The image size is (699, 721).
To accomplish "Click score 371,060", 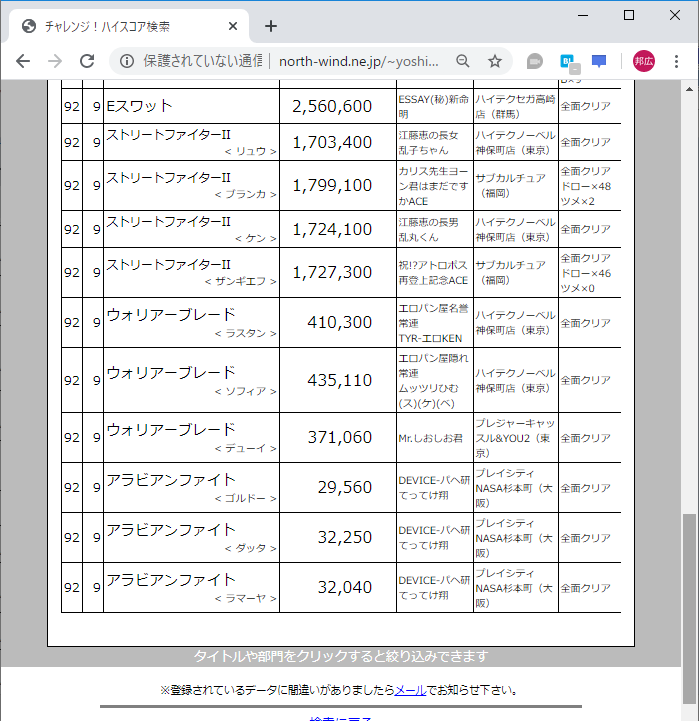I will tap(339, 437).
